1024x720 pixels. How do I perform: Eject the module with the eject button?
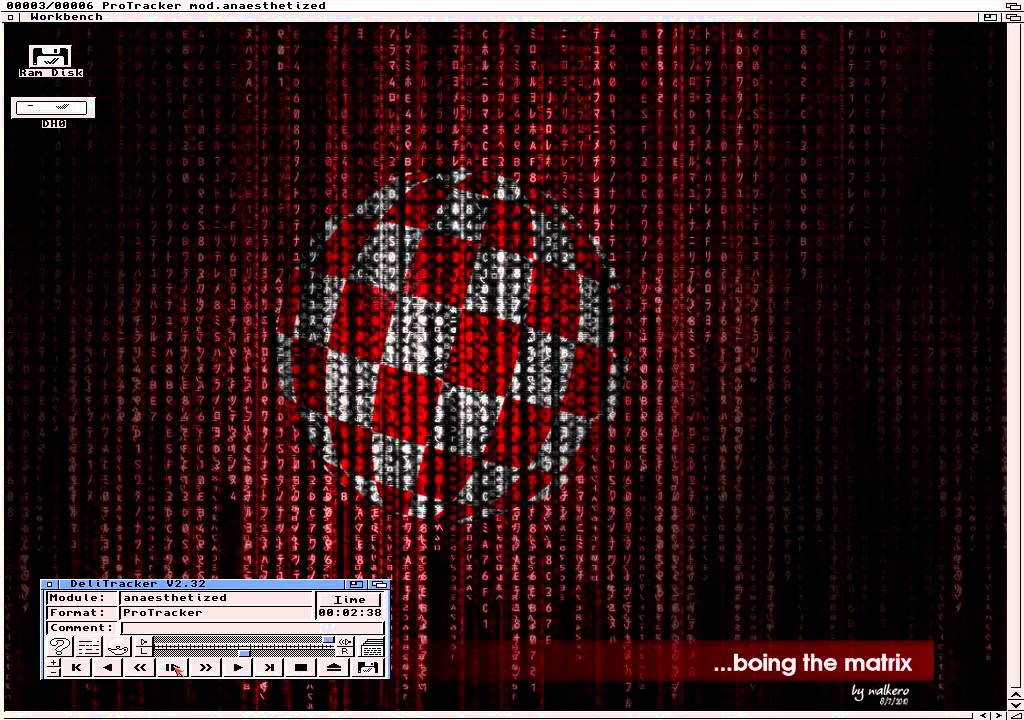pos(334,668)
